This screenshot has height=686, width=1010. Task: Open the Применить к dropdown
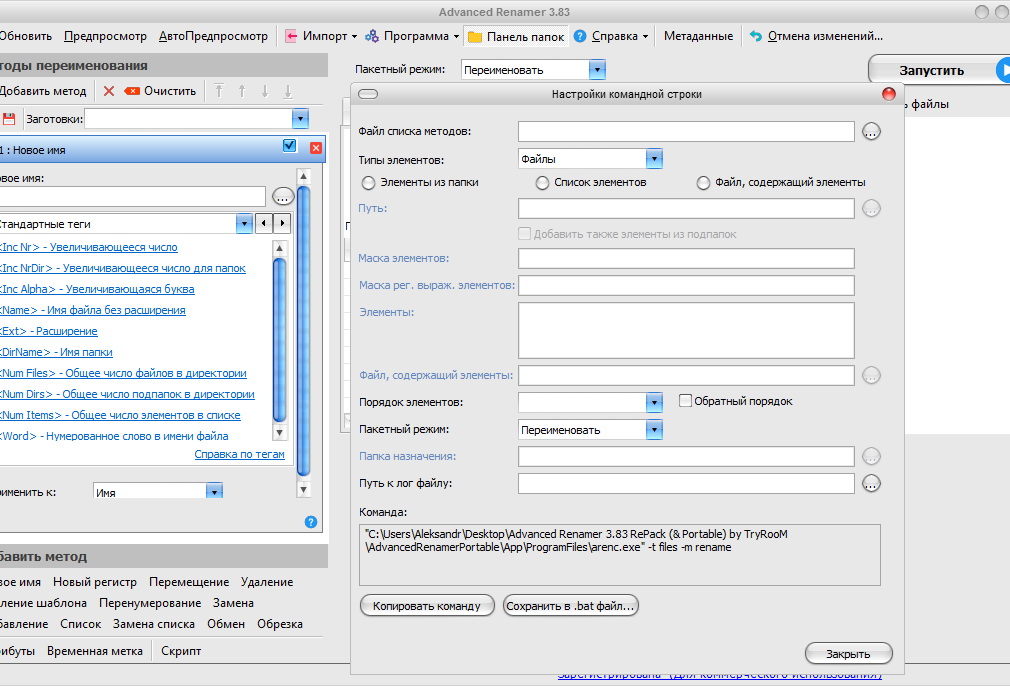point(214,491)
